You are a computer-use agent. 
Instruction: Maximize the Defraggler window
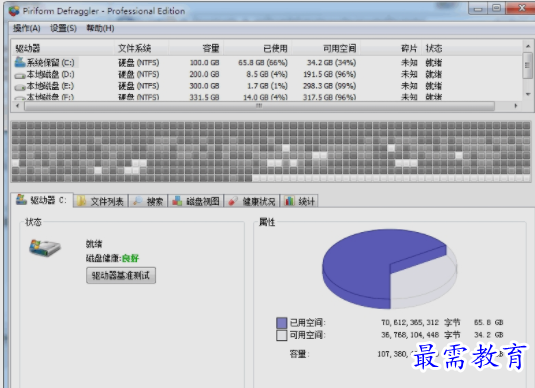(x=496, y=8)
